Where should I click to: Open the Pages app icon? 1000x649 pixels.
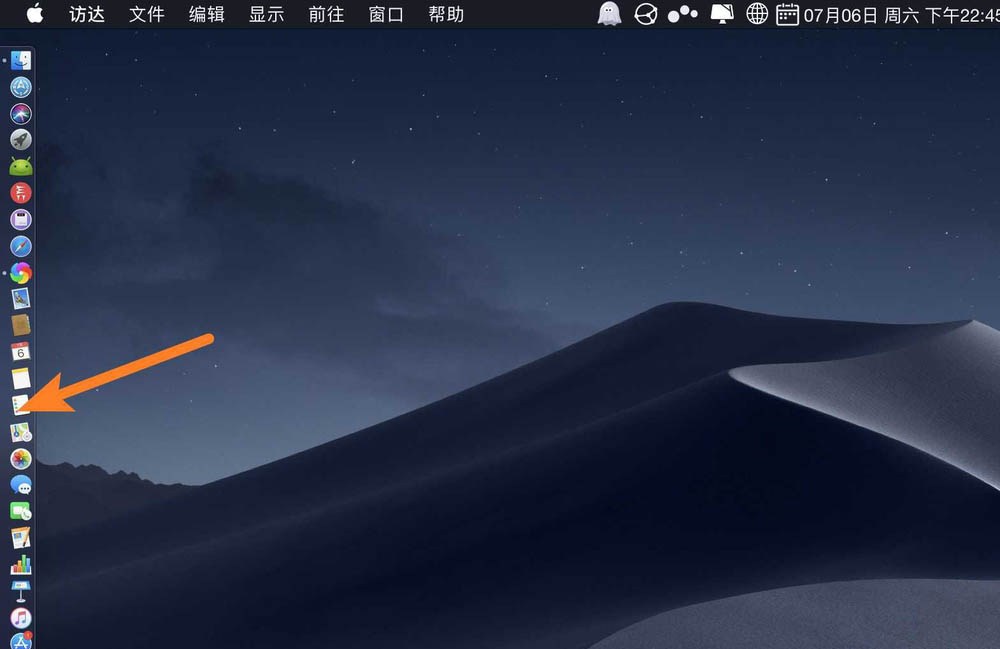21,538
